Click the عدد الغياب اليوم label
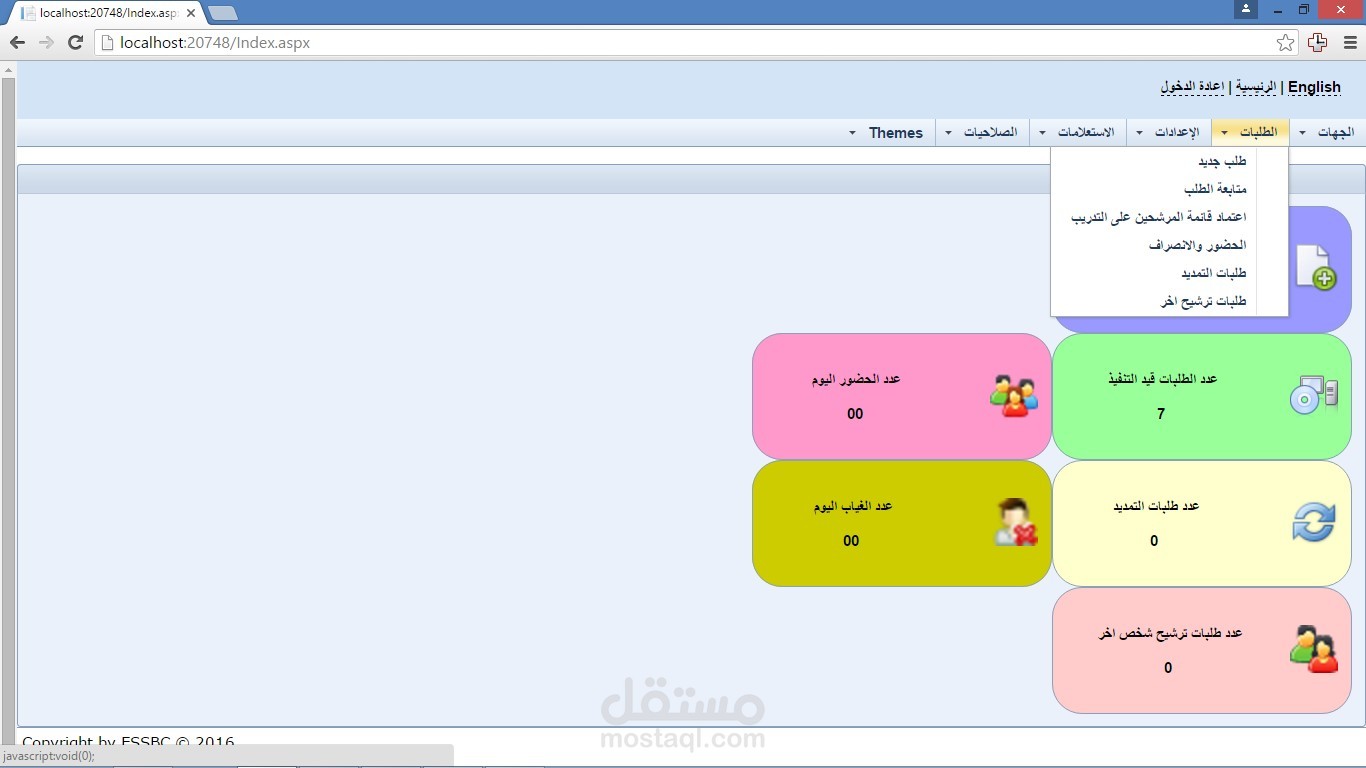 853,506
